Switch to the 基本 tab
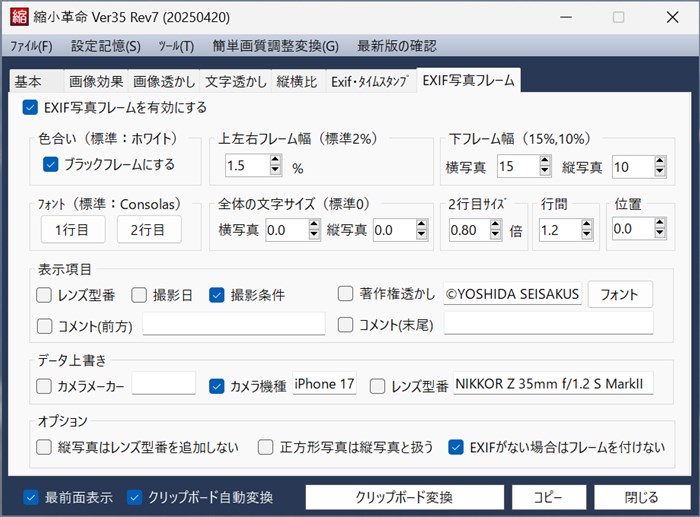The image size is (700, 517). click(x=37, y=82)
